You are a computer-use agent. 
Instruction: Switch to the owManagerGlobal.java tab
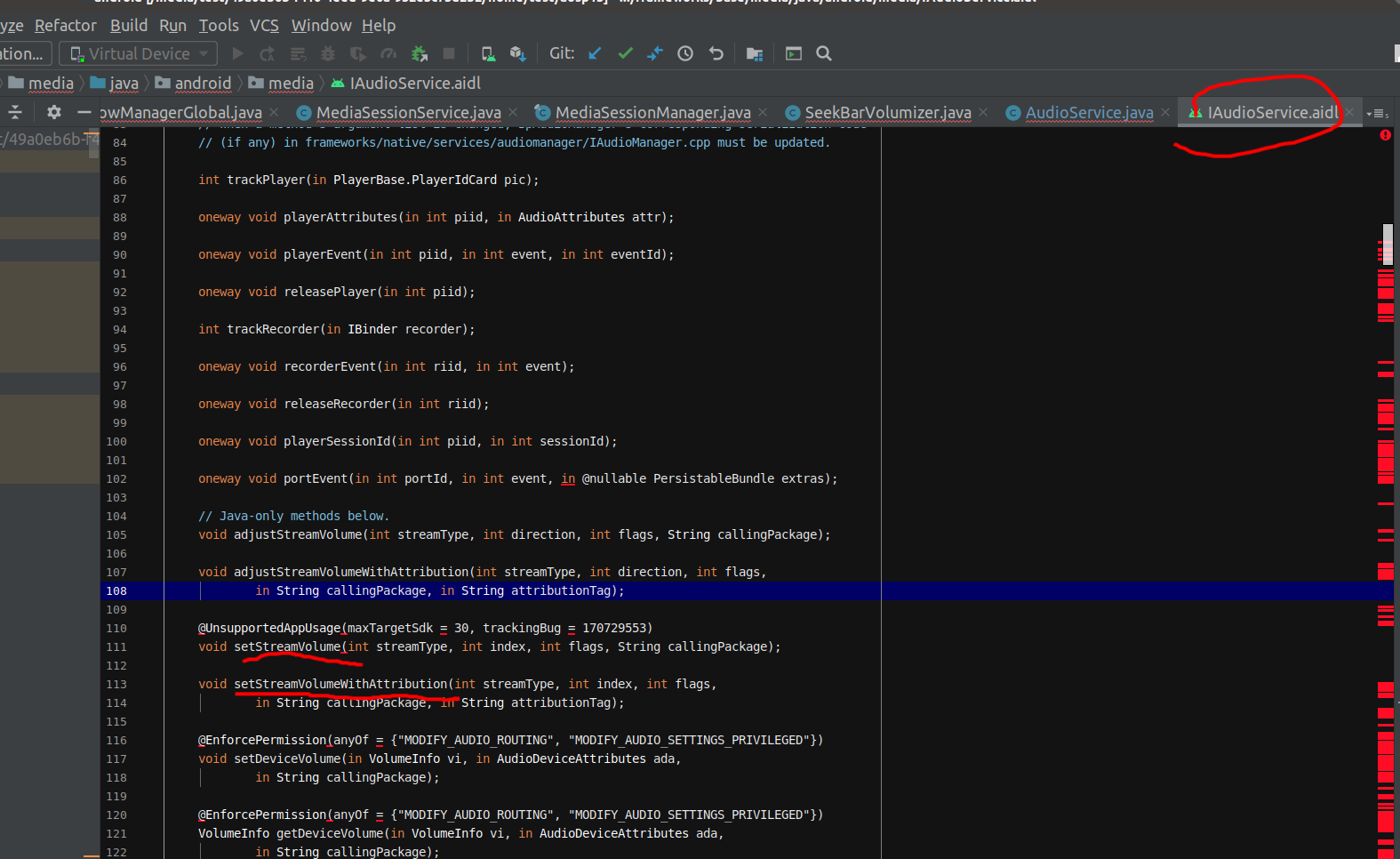(181, 112)
